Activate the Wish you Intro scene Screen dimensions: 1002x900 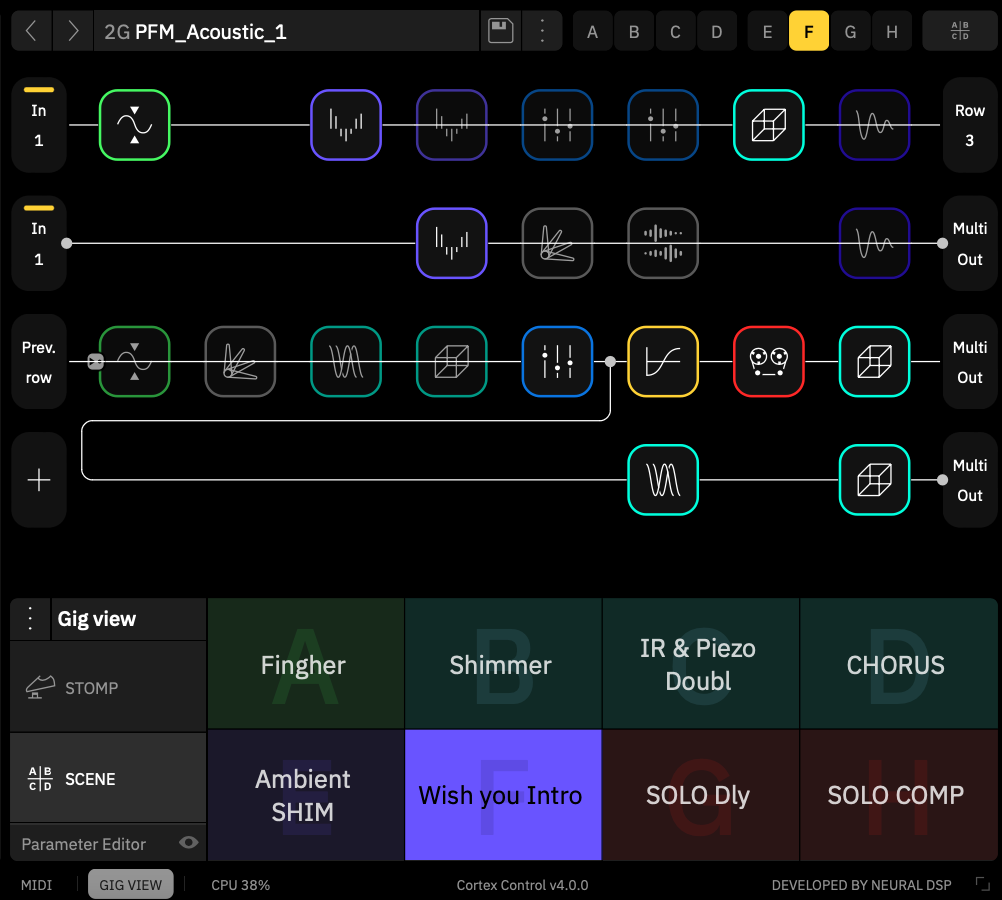click(501, 794)
